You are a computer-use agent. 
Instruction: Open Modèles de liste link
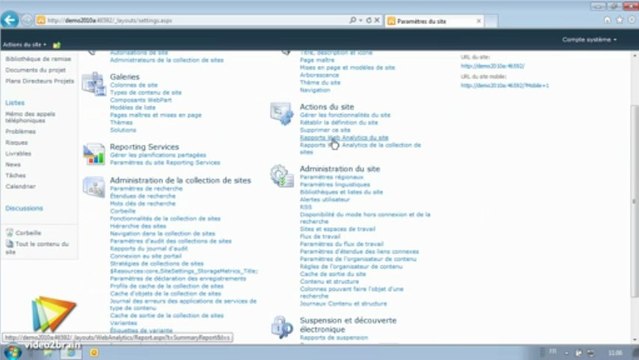[132, 107]
